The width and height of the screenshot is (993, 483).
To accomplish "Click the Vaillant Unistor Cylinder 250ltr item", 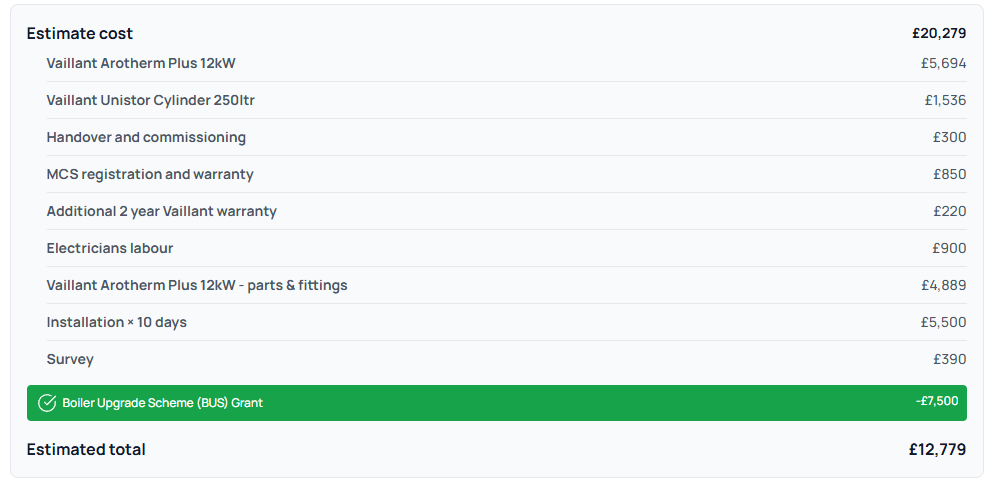I will click(x=157, y=100).
